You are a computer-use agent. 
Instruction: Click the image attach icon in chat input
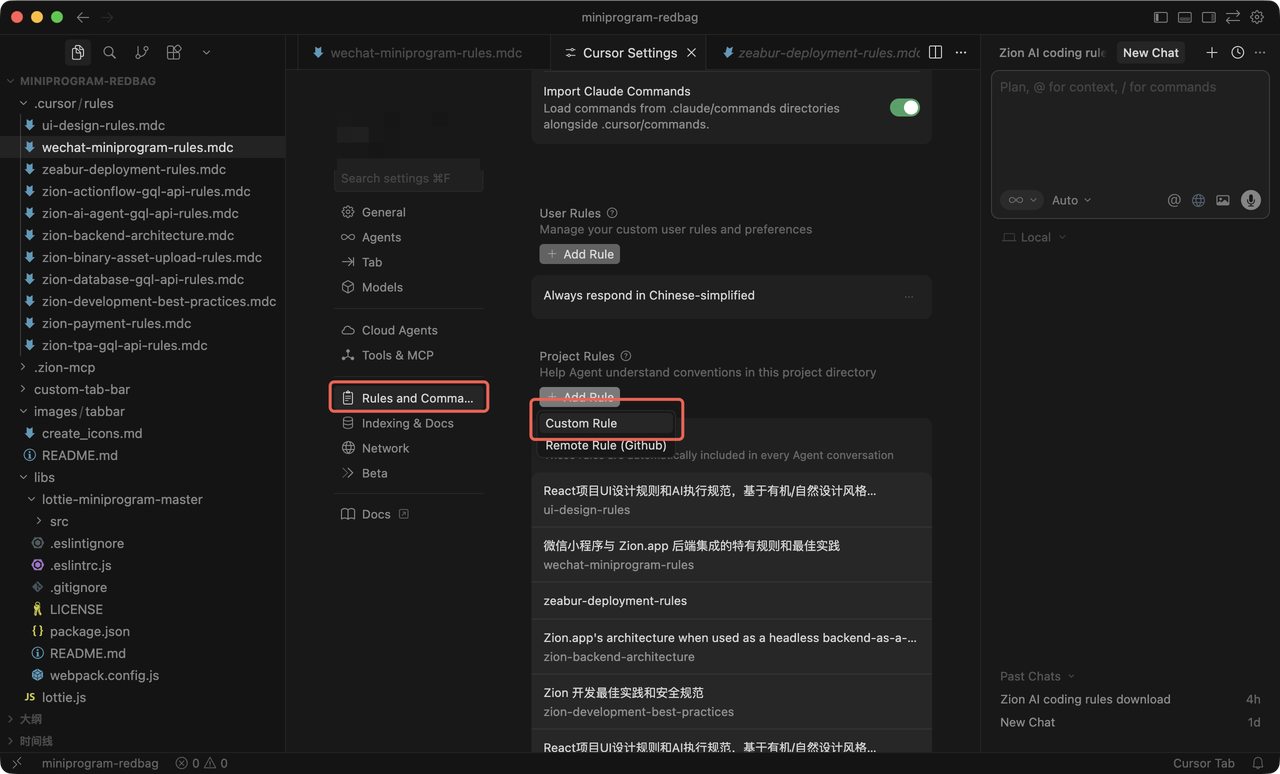(x=1223, y=200)
